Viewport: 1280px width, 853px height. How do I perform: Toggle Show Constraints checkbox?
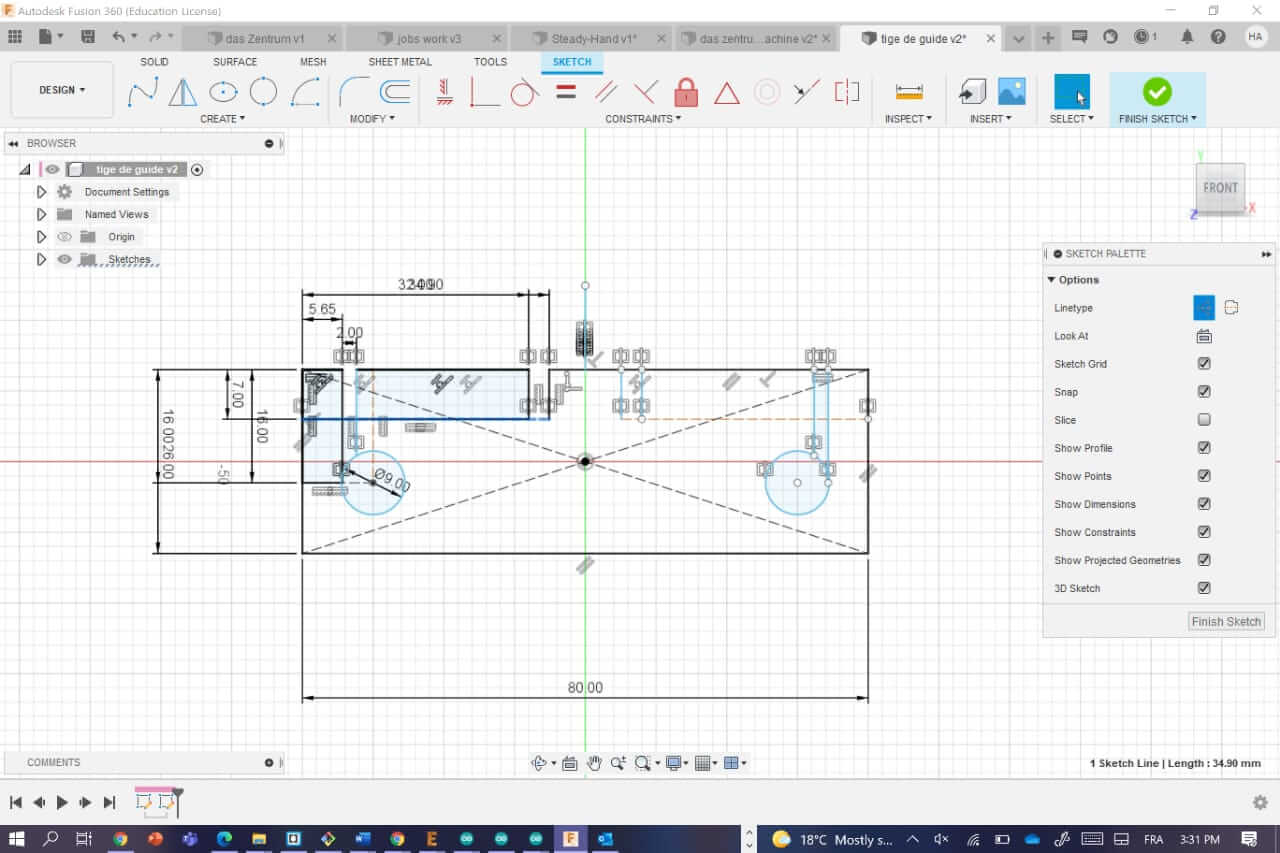1204,532
